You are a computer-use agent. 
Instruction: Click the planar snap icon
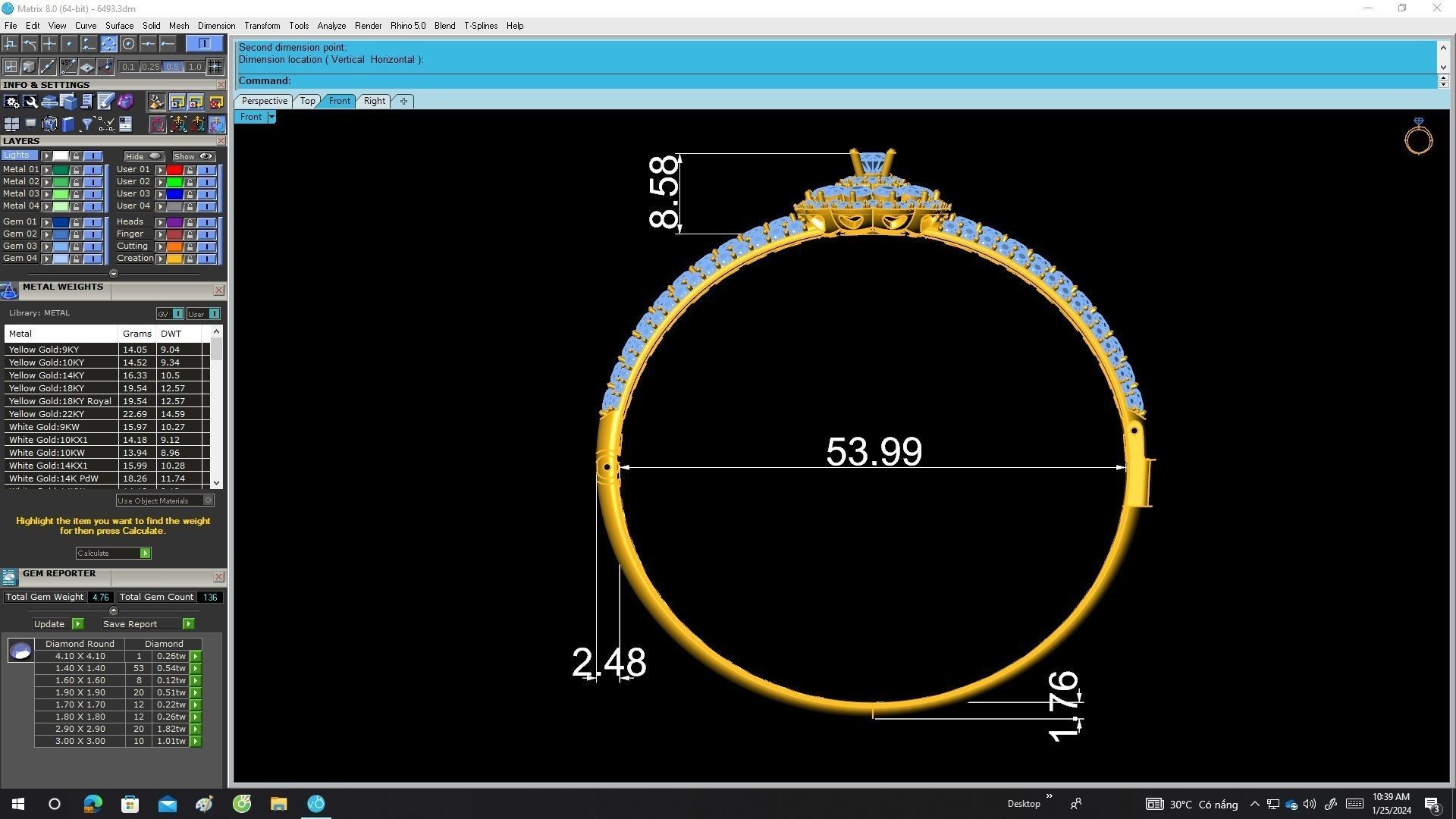coord(86,67)
